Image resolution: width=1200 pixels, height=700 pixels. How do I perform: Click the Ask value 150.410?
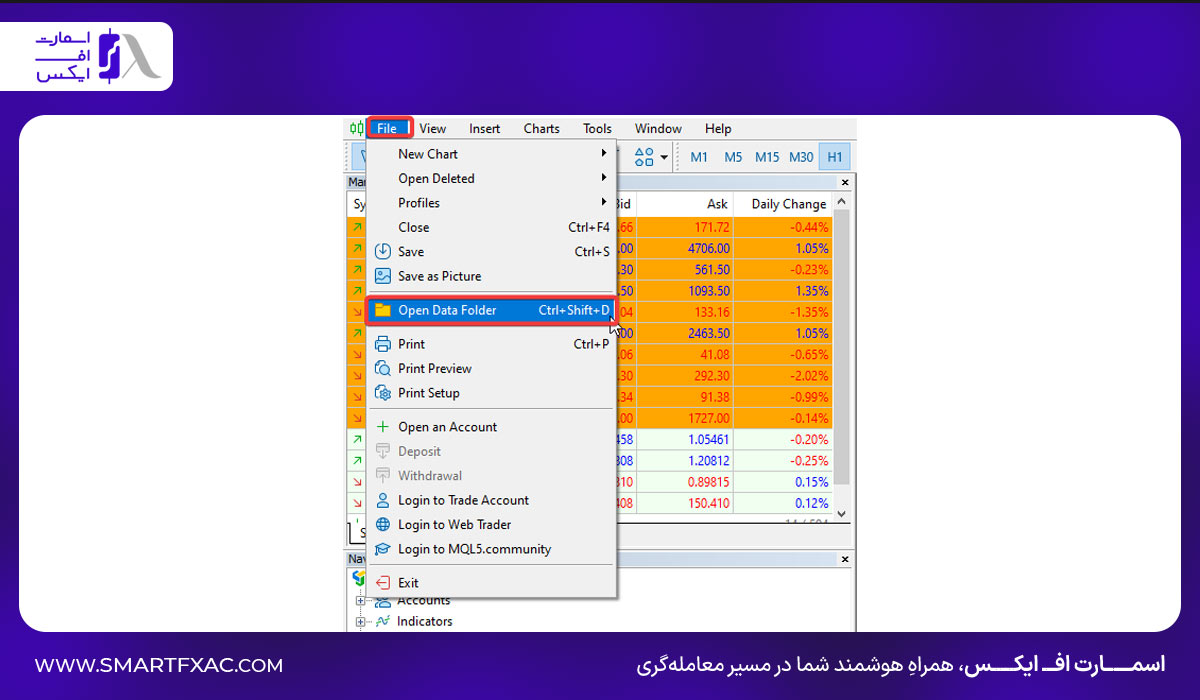click(x=708, y=503)
